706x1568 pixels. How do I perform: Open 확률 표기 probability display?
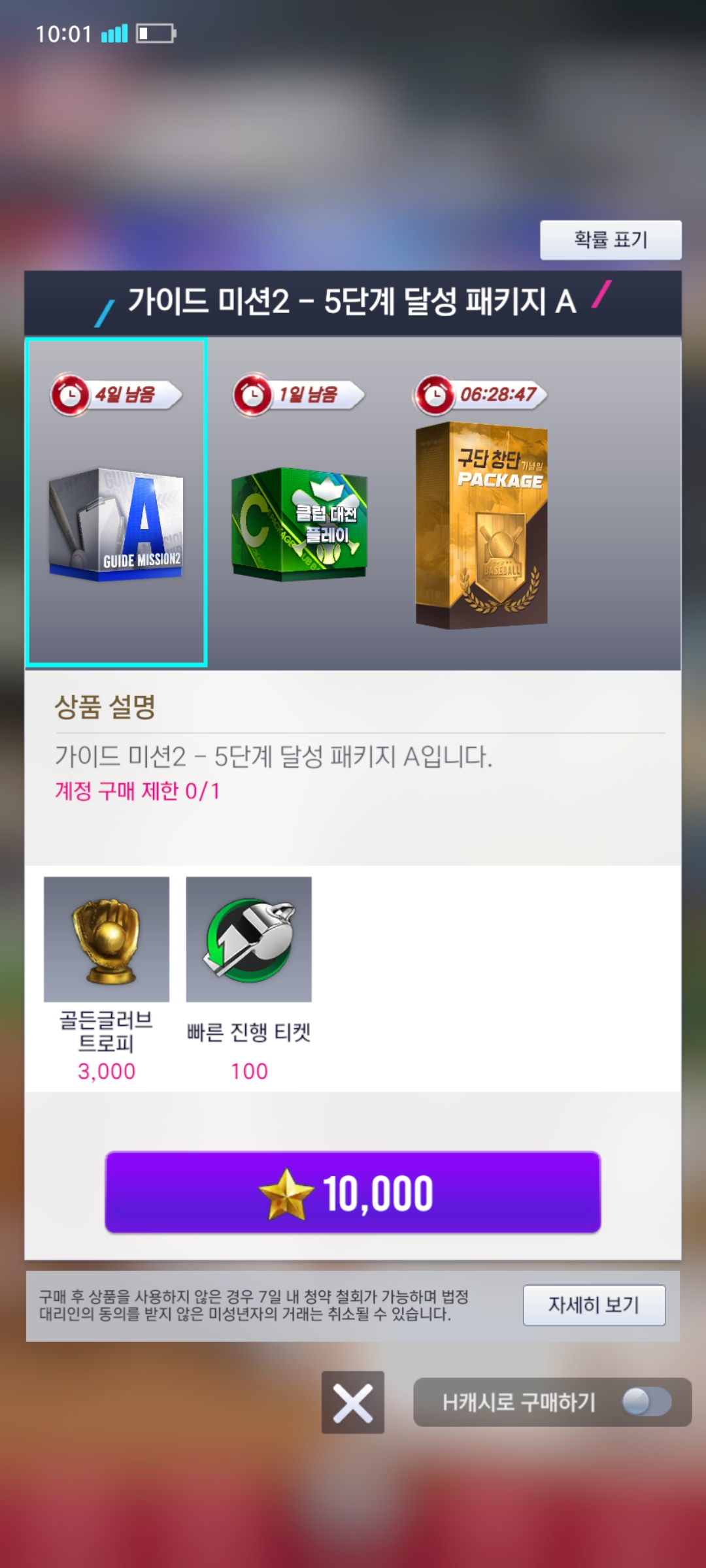611,240
